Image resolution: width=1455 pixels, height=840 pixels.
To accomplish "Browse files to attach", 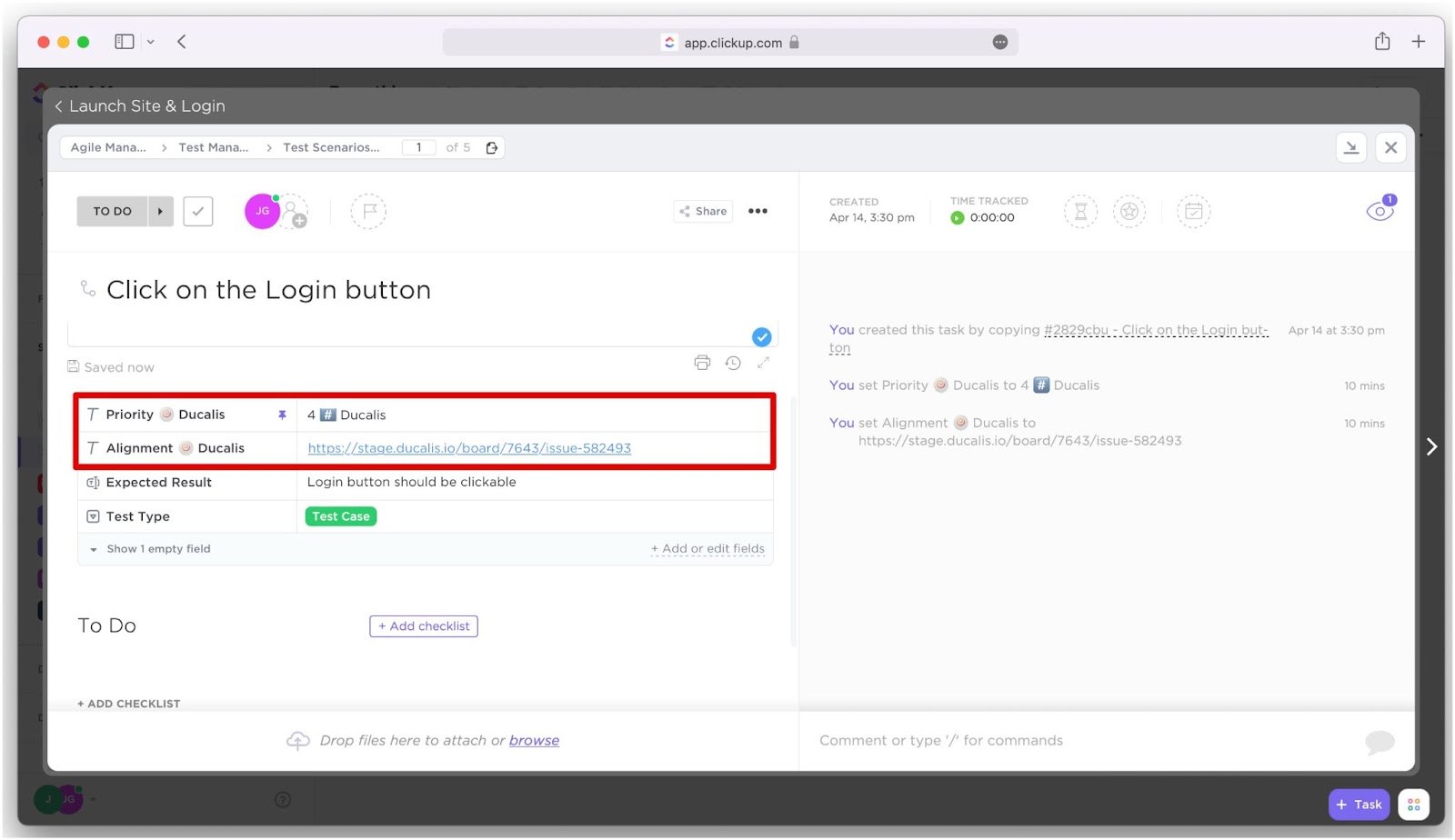I will tap(534, 741).
